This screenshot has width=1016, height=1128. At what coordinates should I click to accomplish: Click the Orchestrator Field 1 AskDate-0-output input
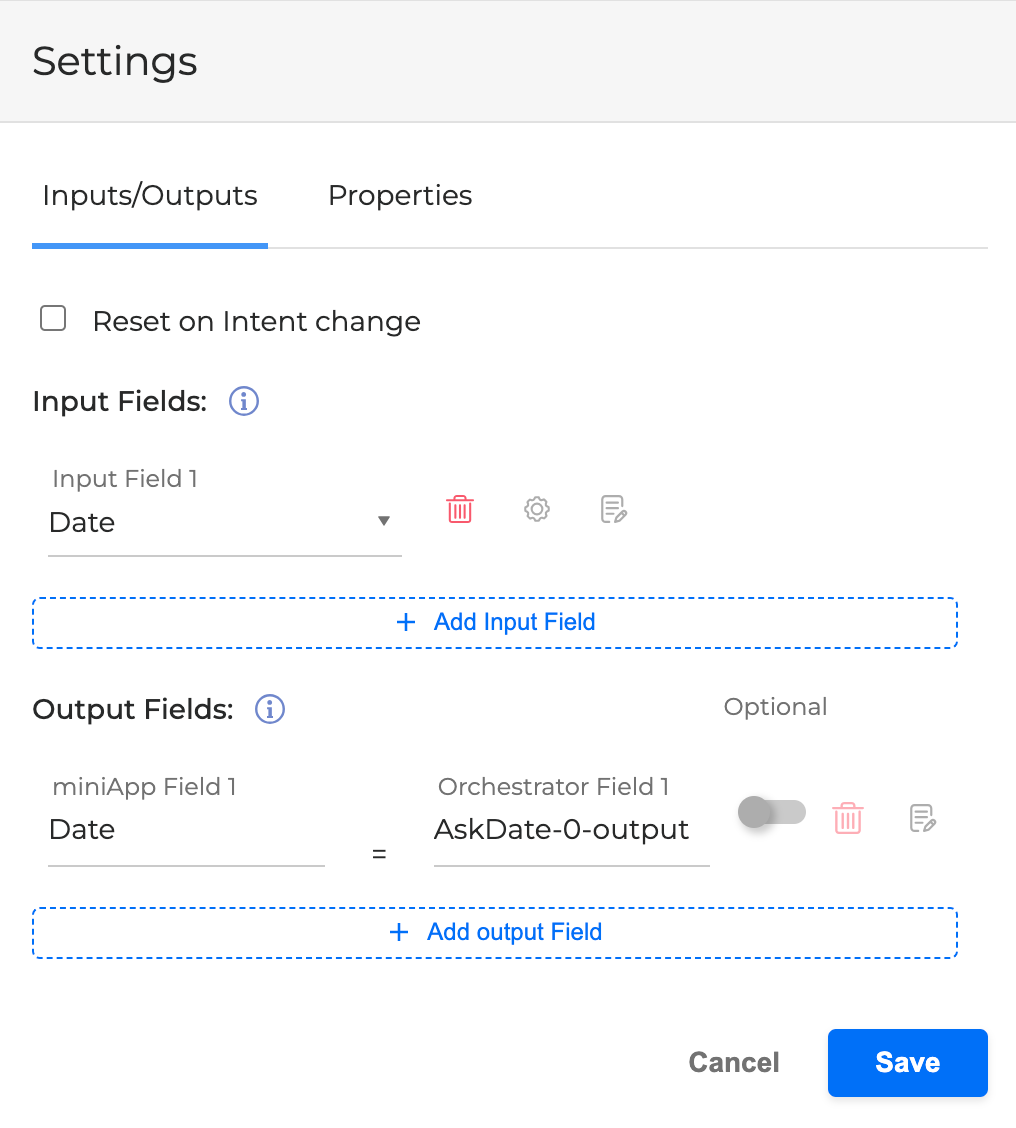pyautogui.click(x=571, y=830)
